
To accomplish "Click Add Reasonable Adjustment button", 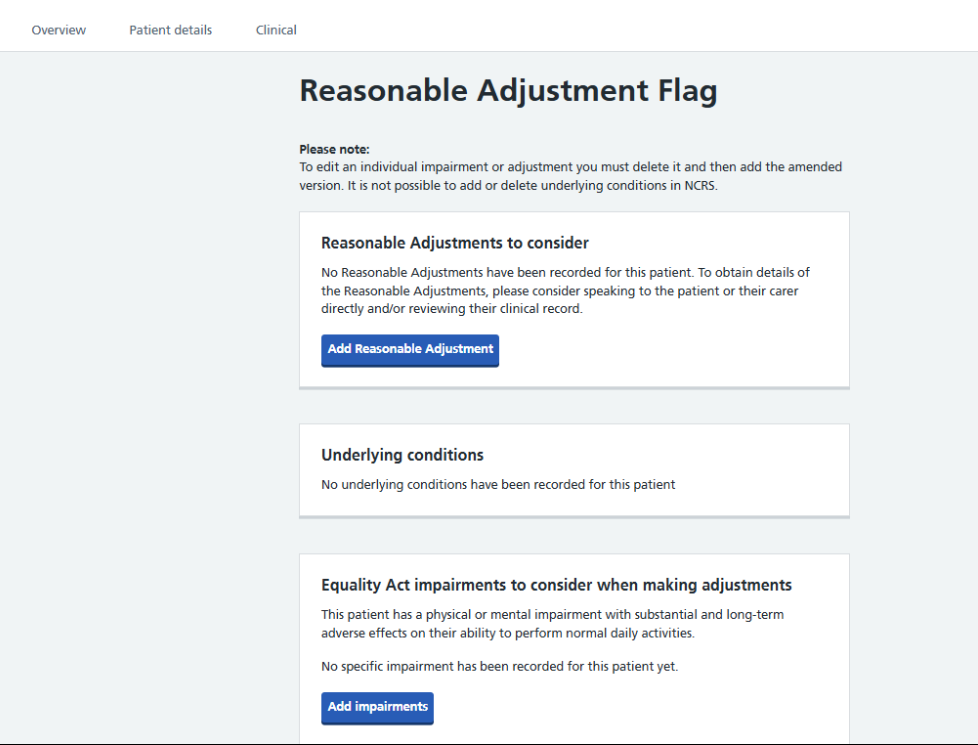I will tap(410, 351).
